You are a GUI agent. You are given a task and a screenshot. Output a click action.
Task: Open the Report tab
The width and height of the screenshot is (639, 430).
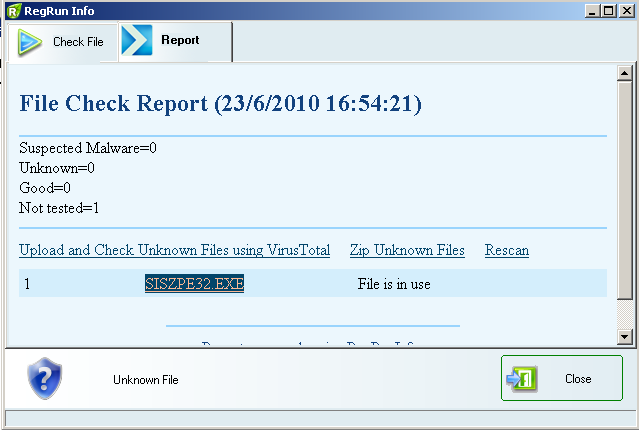[x=175, y=41]
